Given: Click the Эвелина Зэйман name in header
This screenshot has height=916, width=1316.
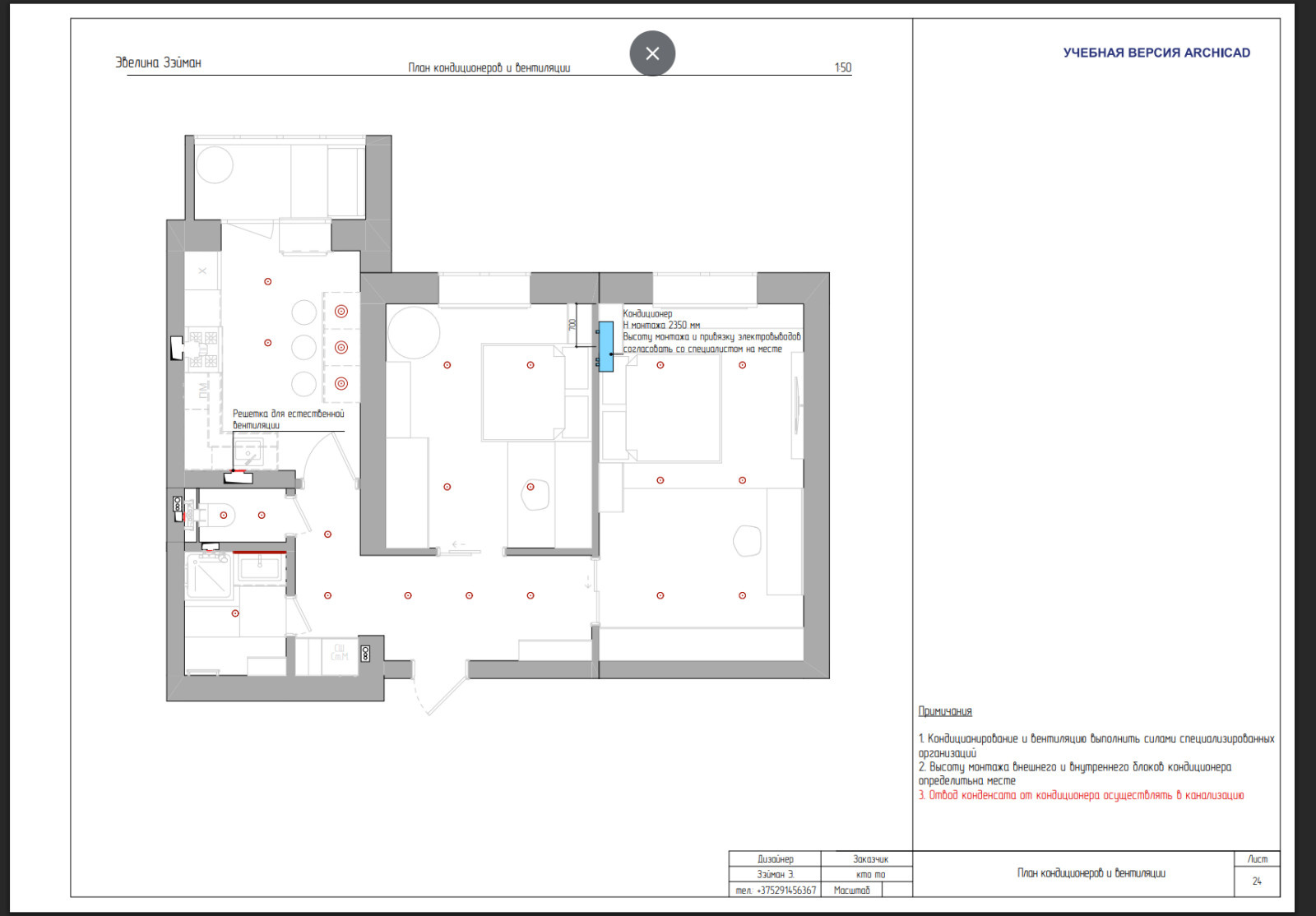Looking at the screenshot, I should (x=158, y=62).
